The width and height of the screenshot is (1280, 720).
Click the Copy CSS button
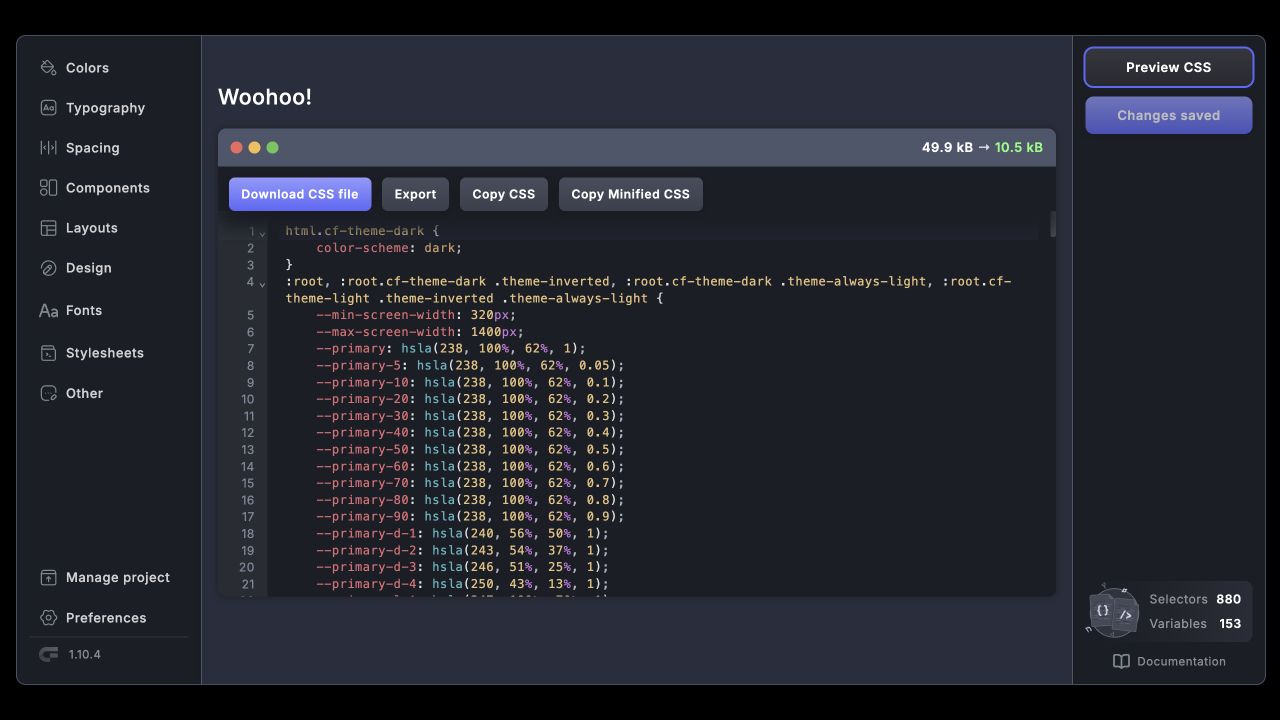(504, 194)
